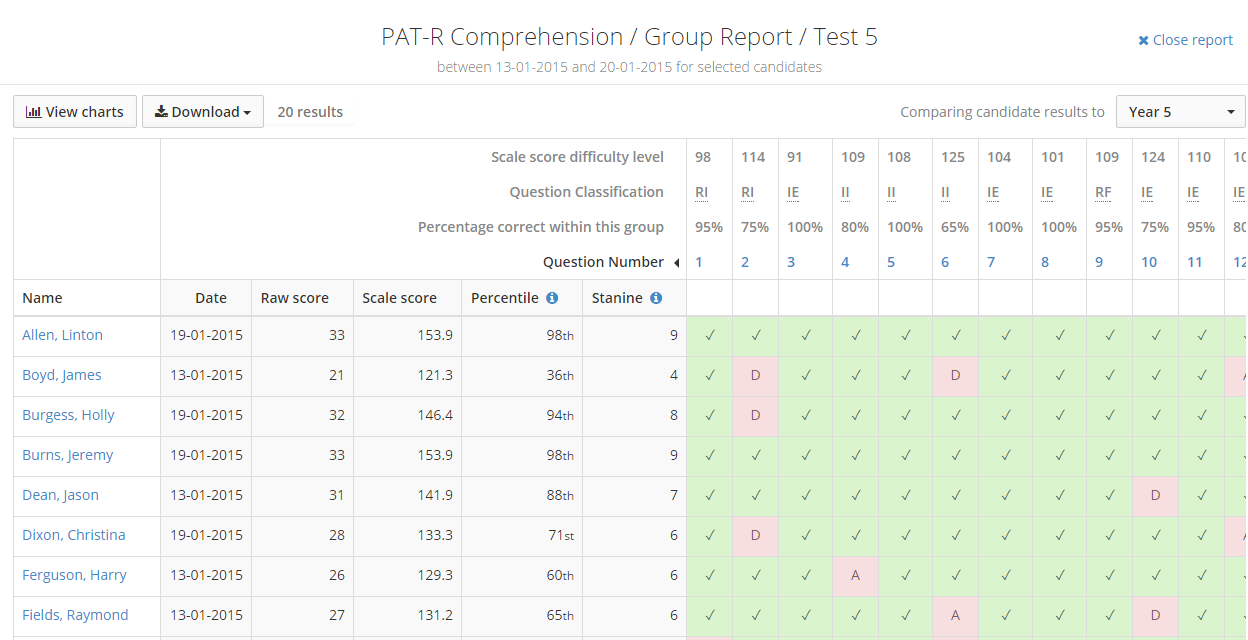The image size is (1248, 640).
Task: Open question 10
Action: click(x=1149, y=262)
